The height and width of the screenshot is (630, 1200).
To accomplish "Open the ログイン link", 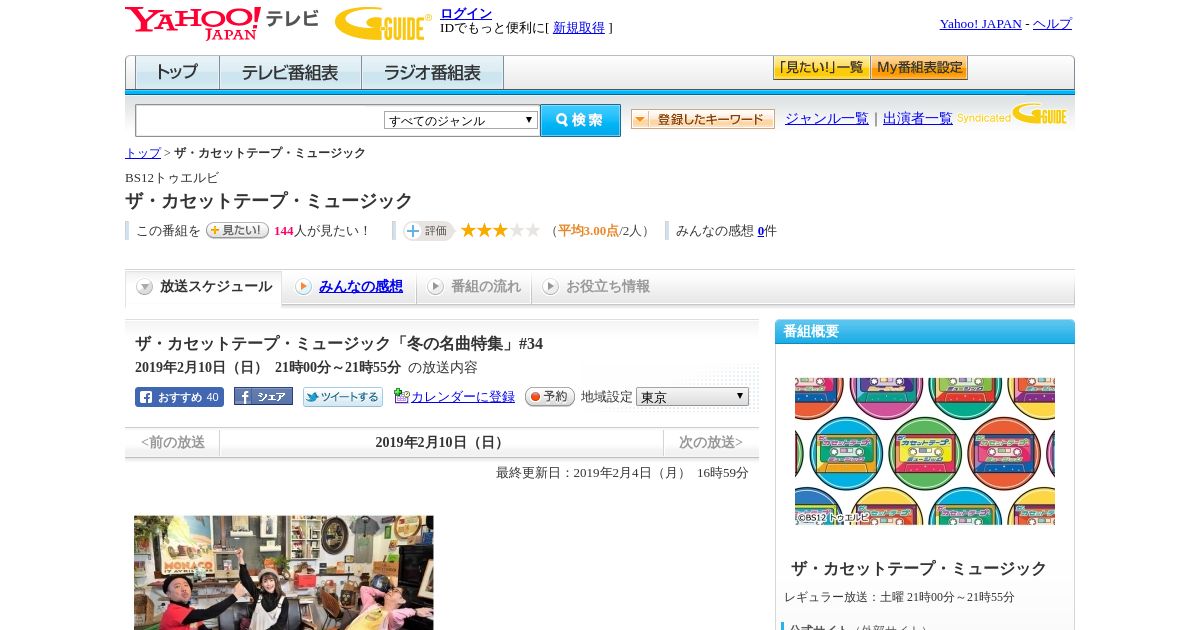I will click(x=466, y=13).
